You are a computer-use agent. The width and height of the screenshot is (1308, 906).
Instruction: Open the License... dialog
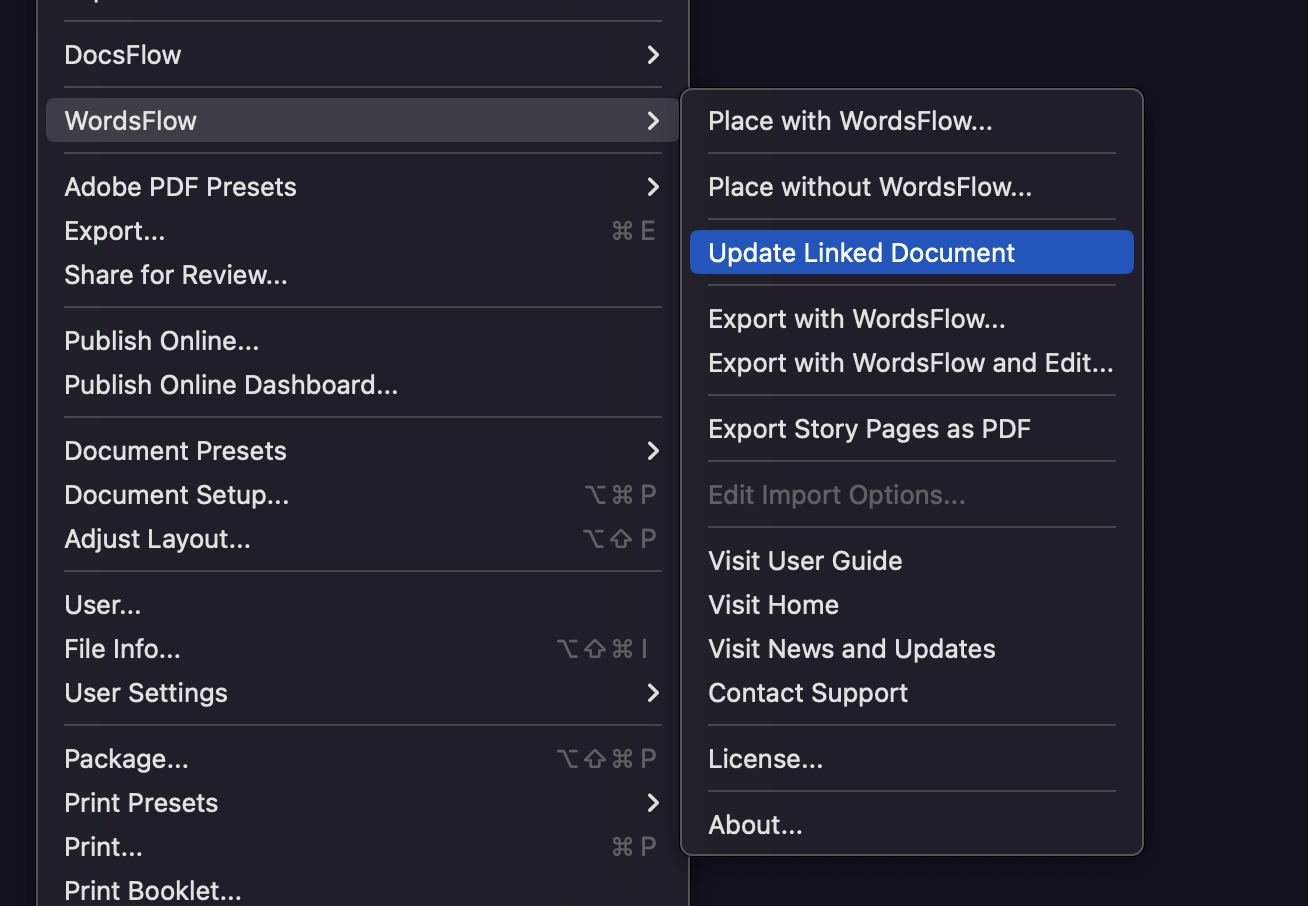tap(912, 759)
